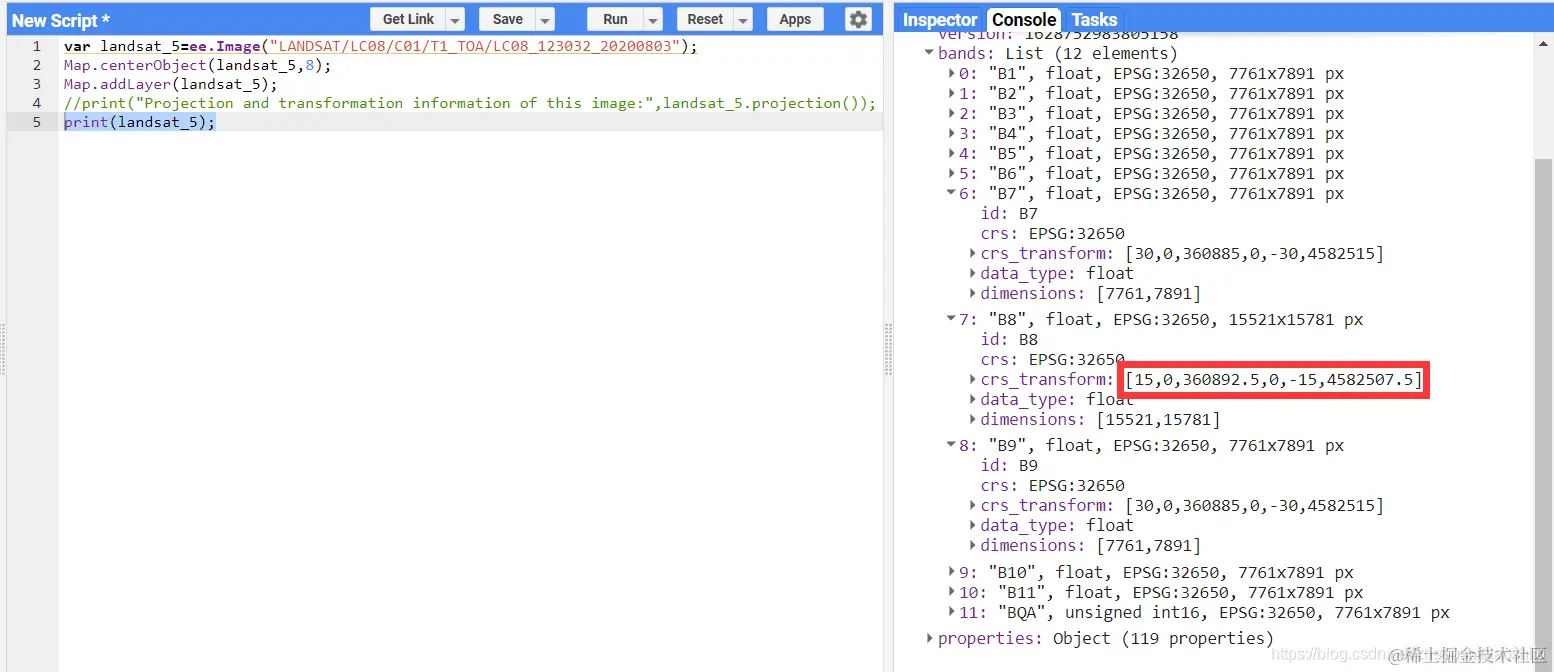Click the Map.centerObject code line
The image size is (1554, 672).
[x=197, y=65]
